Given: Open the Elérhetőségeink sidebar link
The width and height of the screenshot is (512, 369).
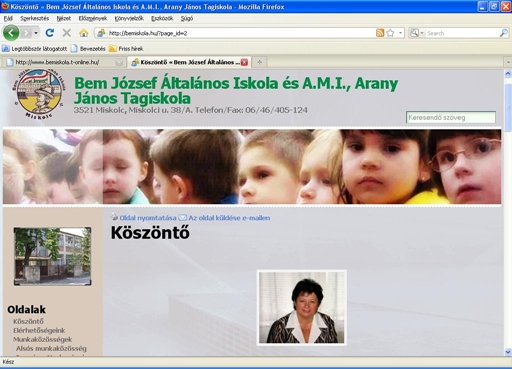Looking at the screenshot, I should click(x=39, y=330).
